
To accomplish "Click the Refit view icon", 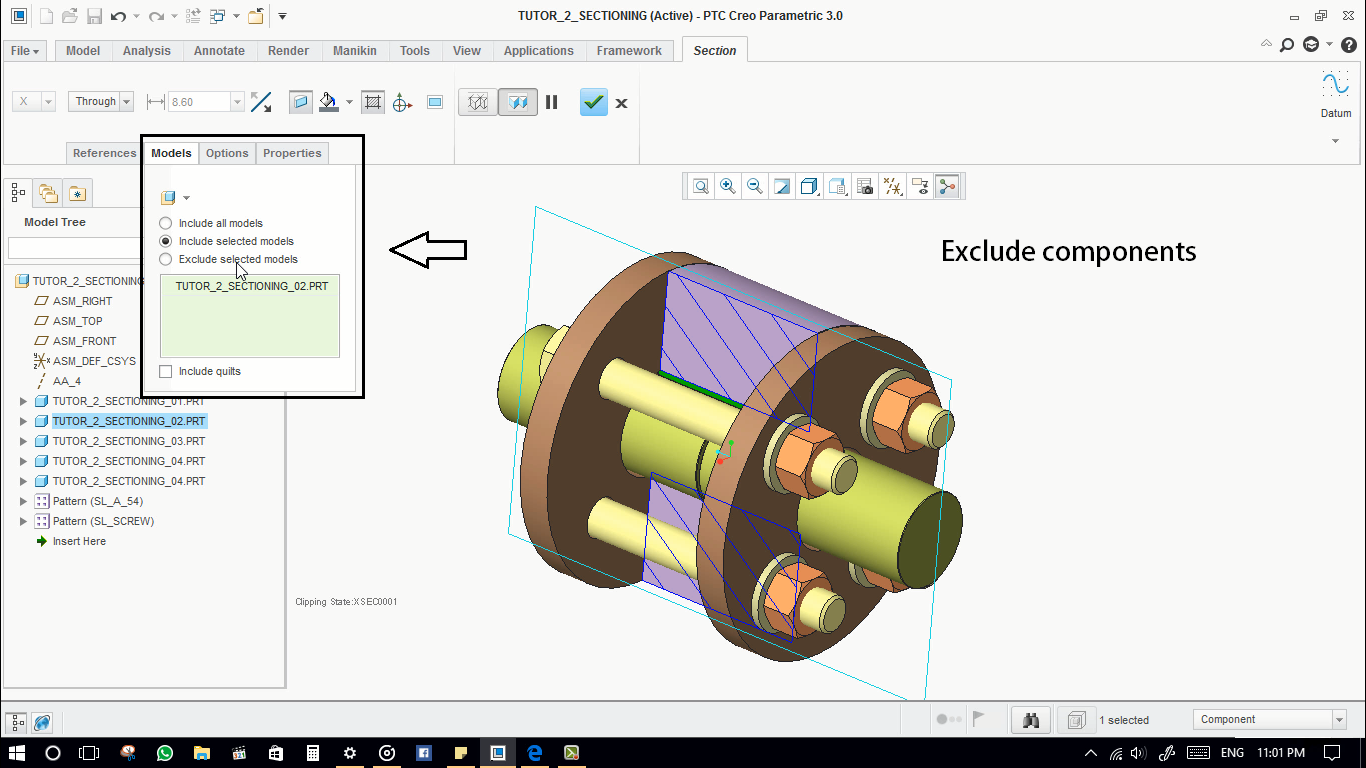I will click(x=701, y=186).
